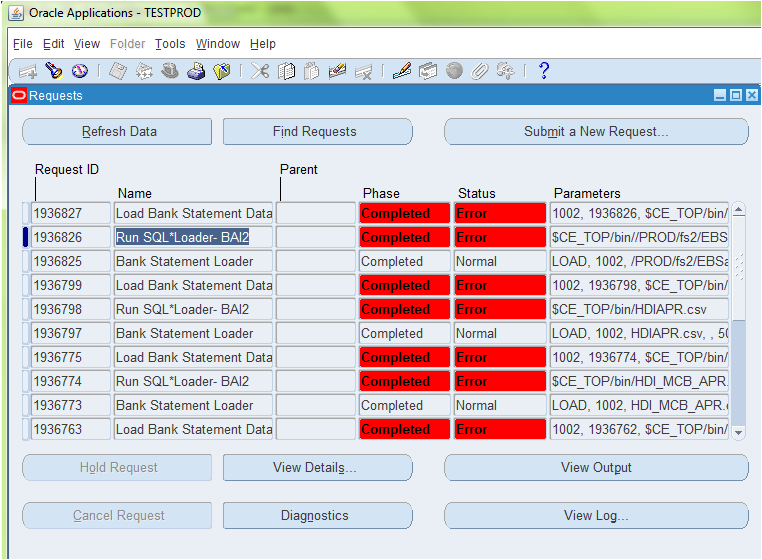Open Window Help question mark icon
This screenshot has width=762, height=560.
coord(544,71)
